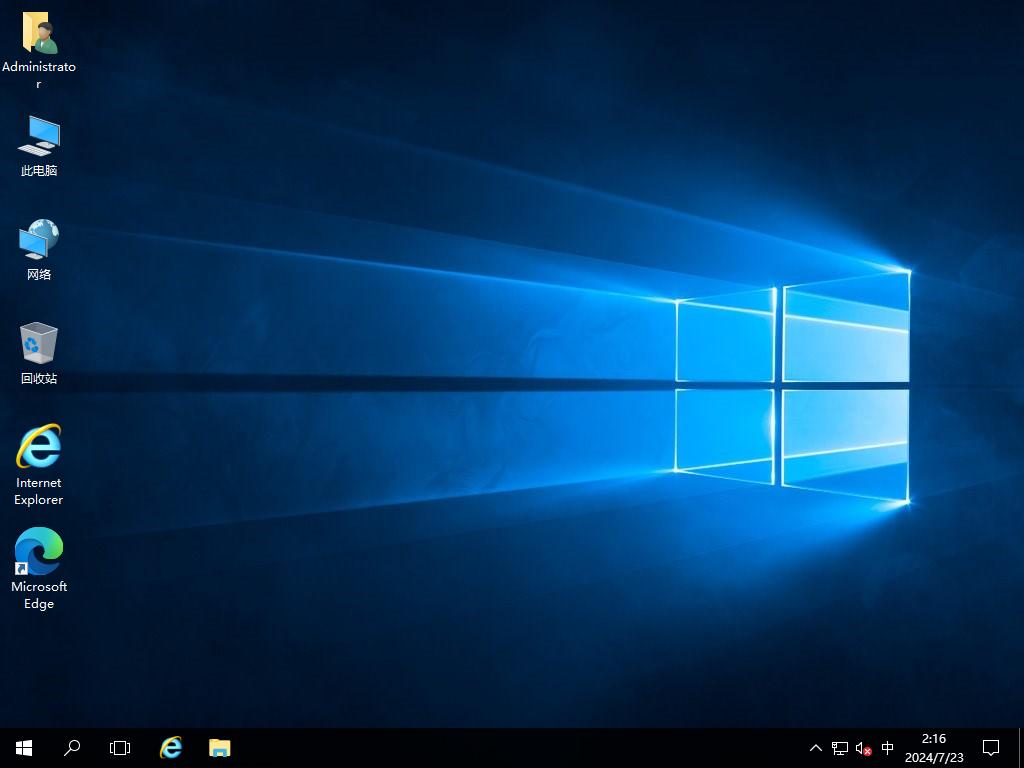The height and width of the screenshot is (768, 1024).
Task: Open the clock and date calendar flyout
Action: [934, 748]
